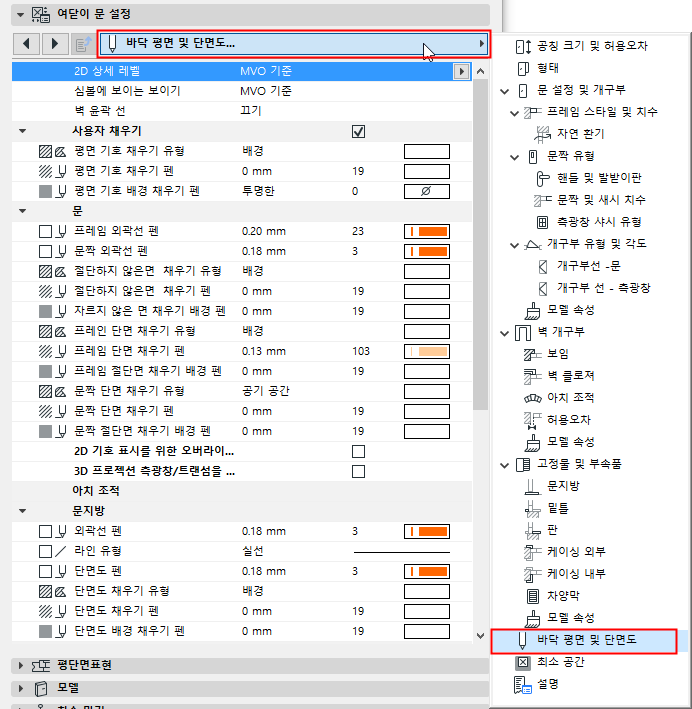The width and height of the screenshot is (692, 709).
Task: Collapse the 여닫이 문 설정 panel
Action: [20, 14]
